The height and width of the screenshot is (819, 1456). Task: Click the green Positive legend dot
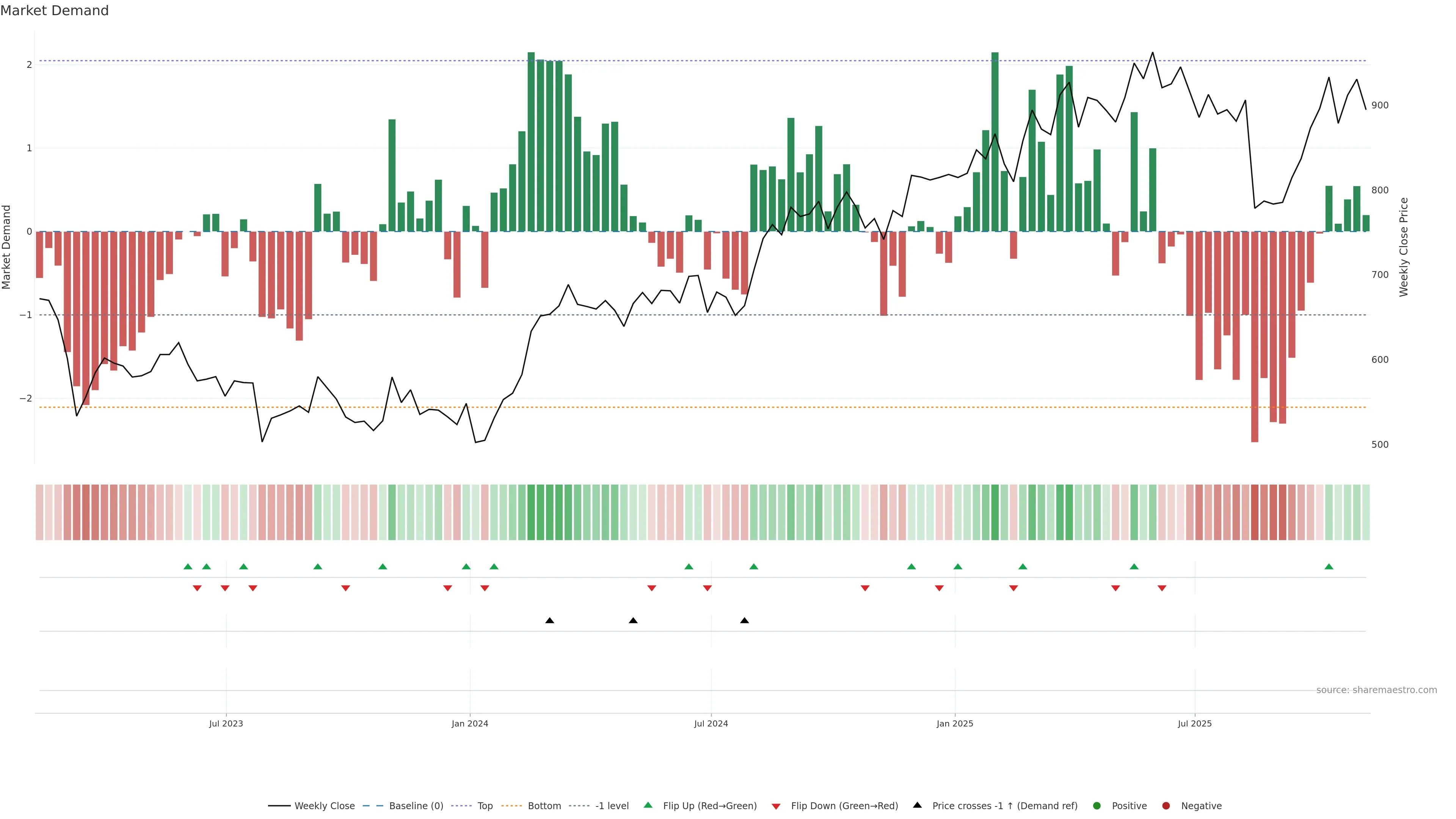1097,805
